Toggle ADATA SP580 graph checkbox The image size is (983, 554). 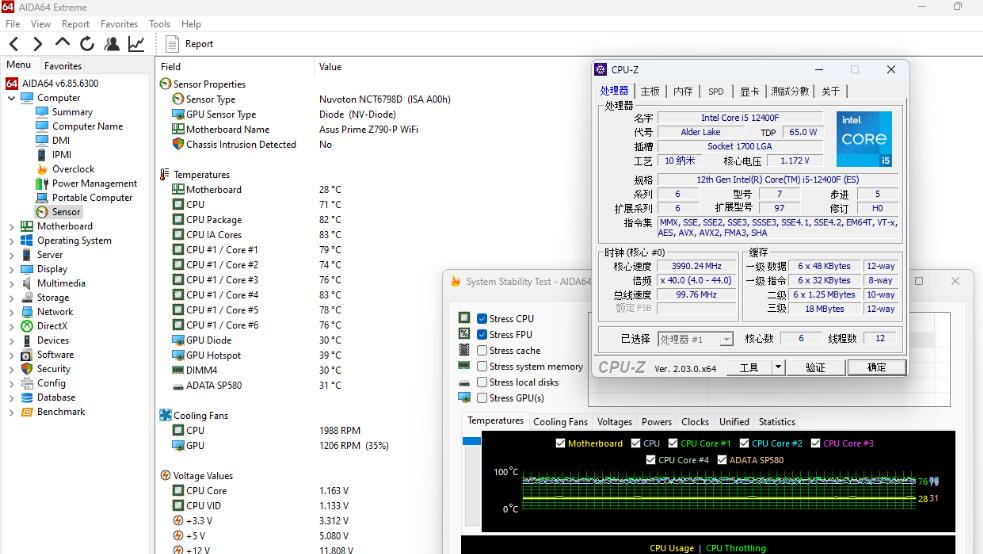coord(722,460)
